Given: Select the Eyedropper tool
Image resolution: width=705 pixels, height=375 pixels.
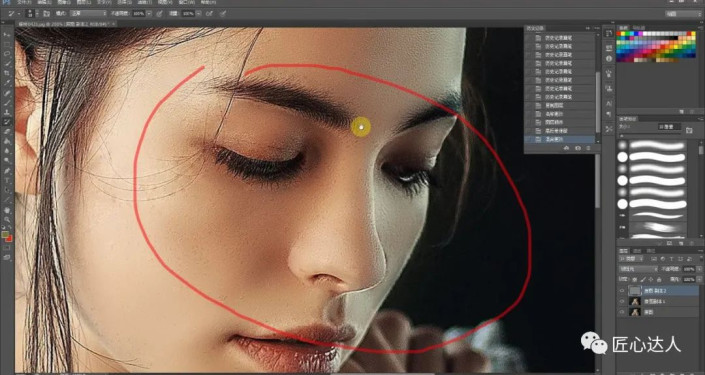Looking at the screenshot, I should pos(7,83).
